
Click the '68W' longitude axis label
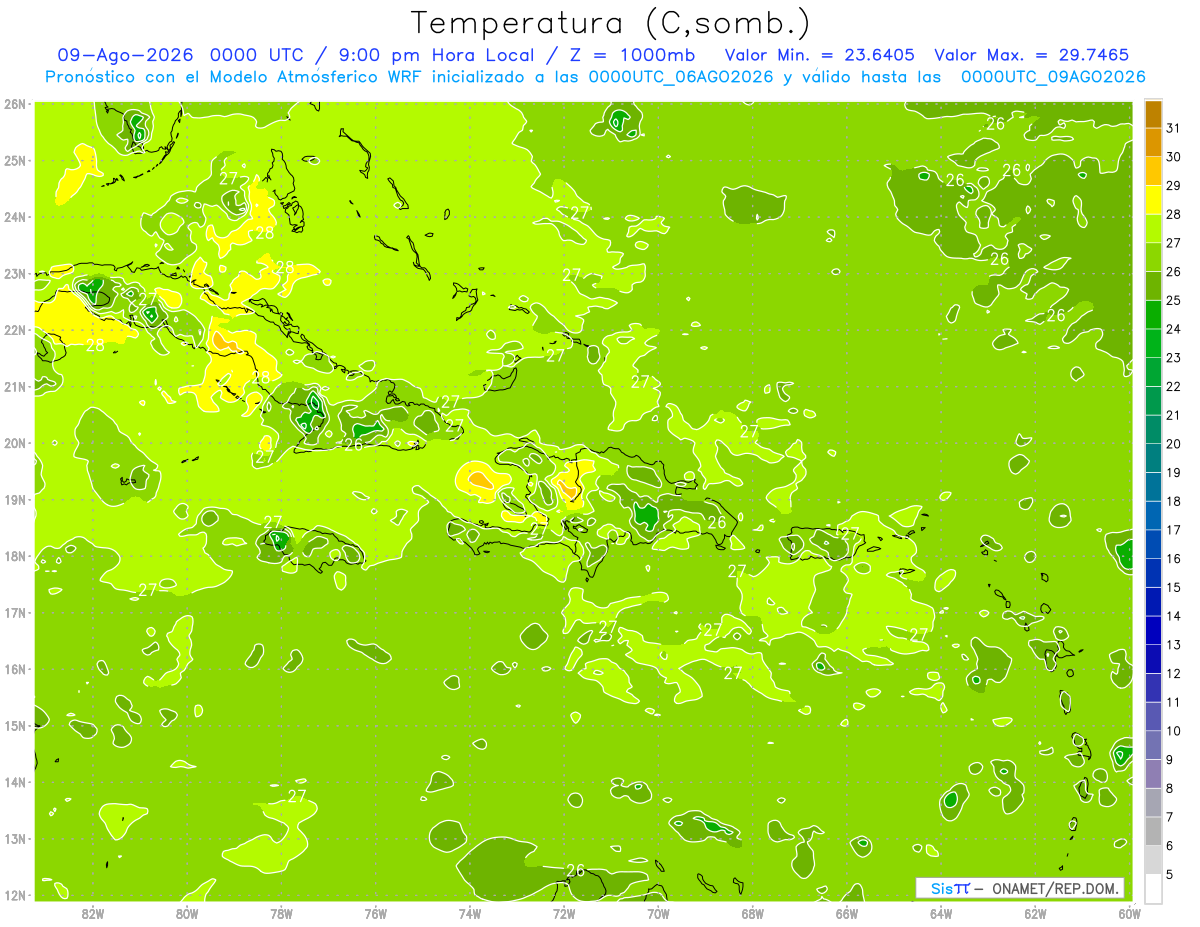coord(753,912)
